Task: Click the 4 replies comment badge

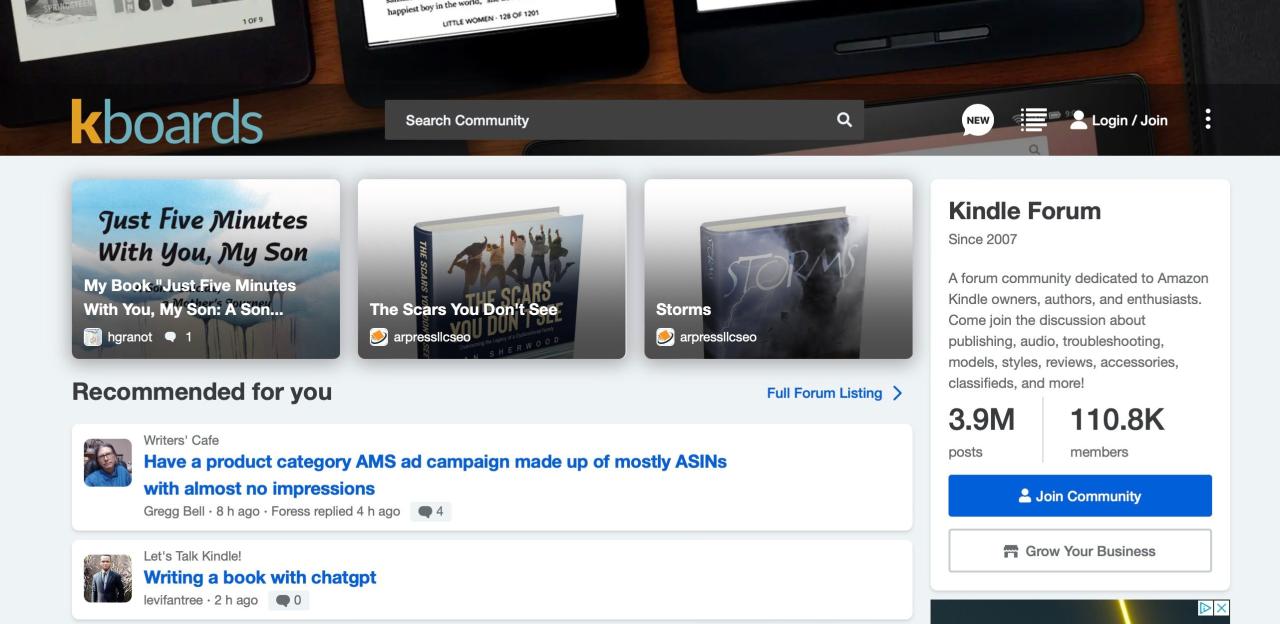Action: click(x=431, y=511)
